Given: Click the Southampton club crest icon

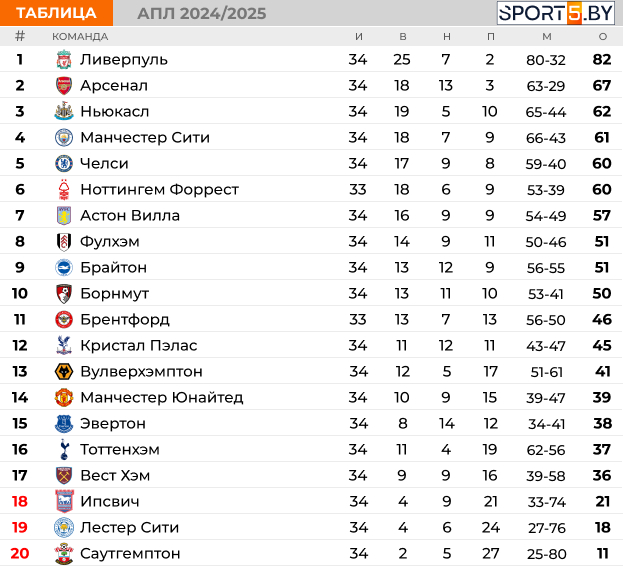Looking at the screenshot, I should 64,553.
